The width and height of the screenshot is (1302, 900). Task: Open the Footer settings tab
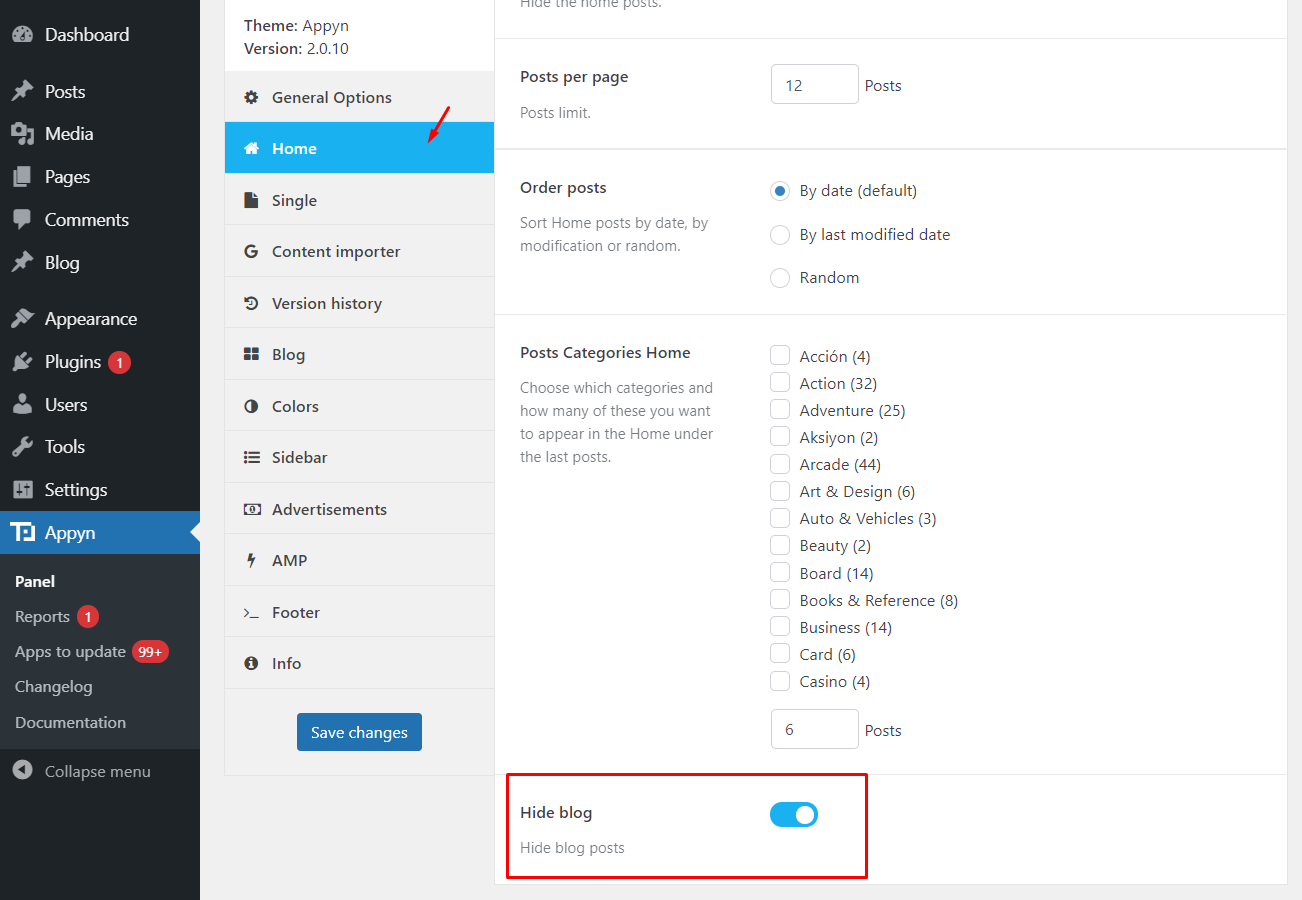[x=359, y=612]
